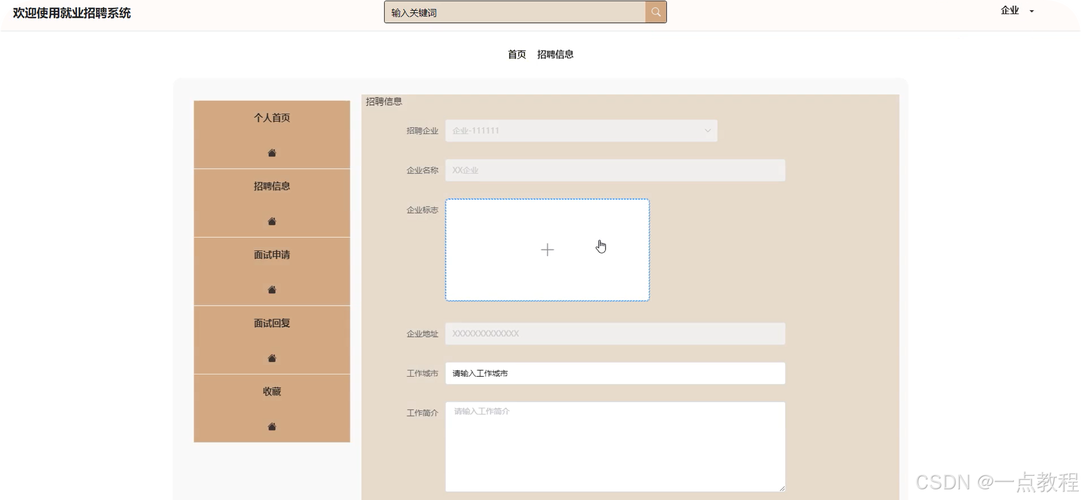The image size is (1081, 500).
Task: Click the icon under 面试回复
Action: 272,358
